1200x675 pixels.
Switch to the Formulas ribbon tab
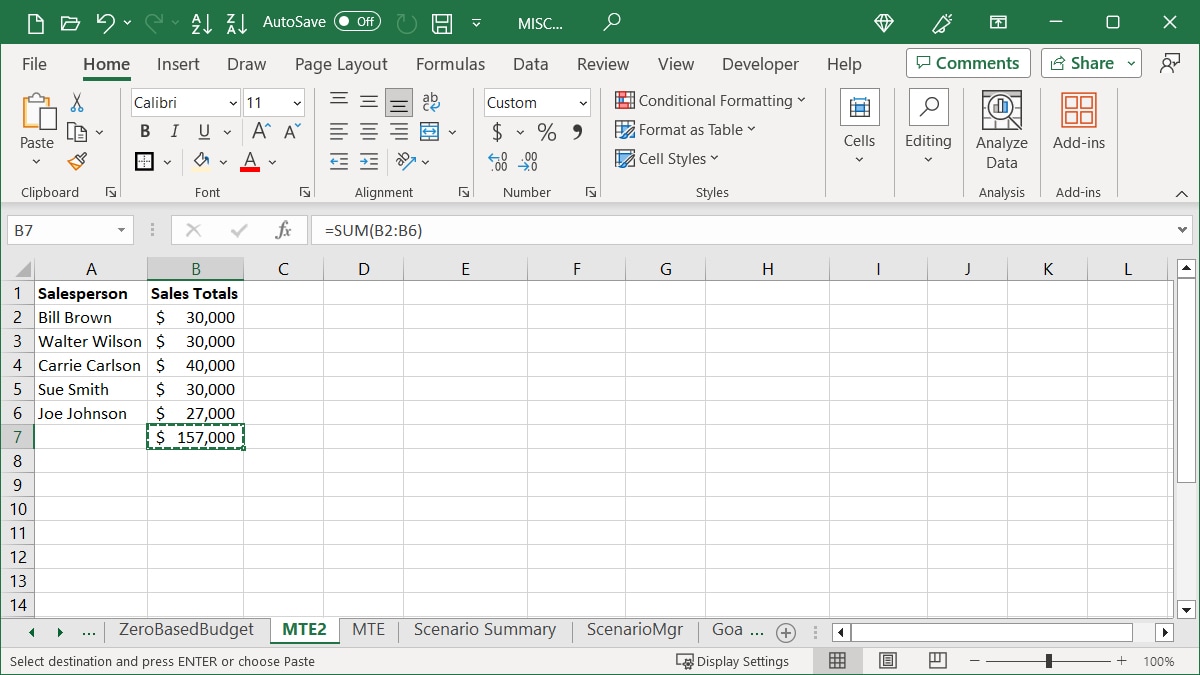point(450,63)
